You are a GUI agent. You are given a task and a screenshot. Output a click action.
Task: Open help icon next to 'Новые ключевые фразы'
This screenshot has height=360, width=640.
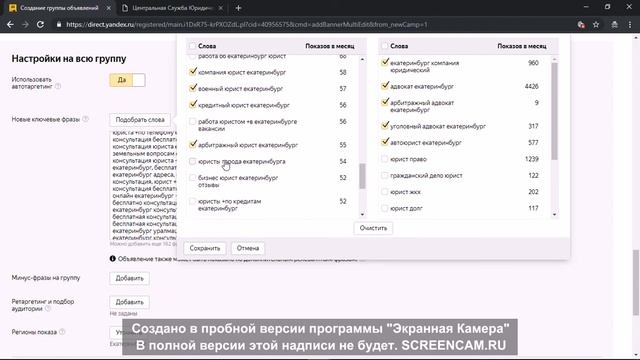click(x=85, y=119)
